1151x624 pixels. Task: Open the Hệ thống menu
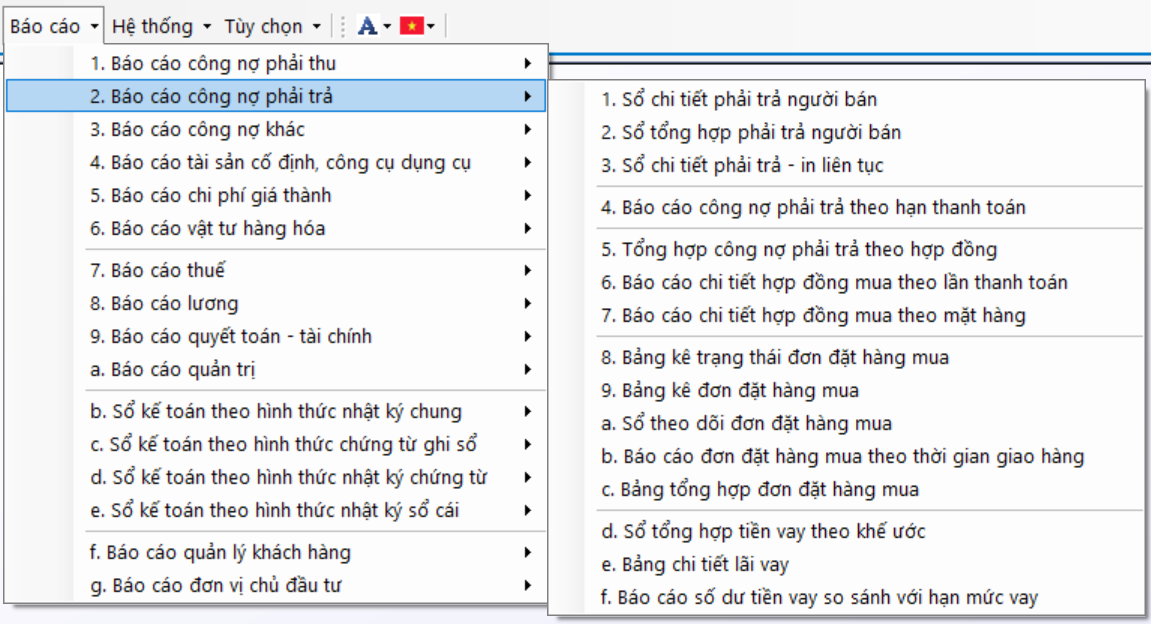point(160,26)
